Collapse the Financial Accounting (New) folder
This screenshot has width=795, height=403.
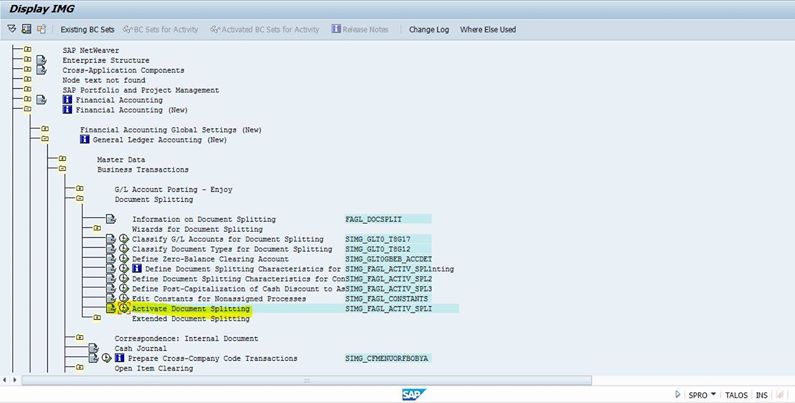[x=27, y=109]
